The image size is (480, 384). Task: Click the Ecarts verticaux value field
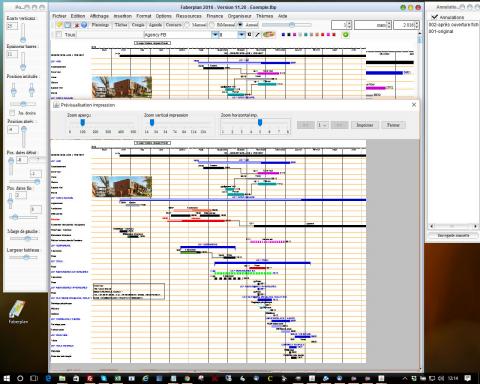[12, 26]
